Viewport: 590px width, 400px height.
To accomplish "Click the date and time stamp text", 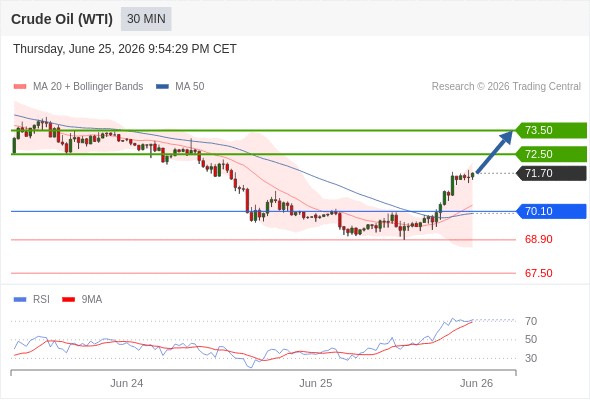I will [125, 49].
